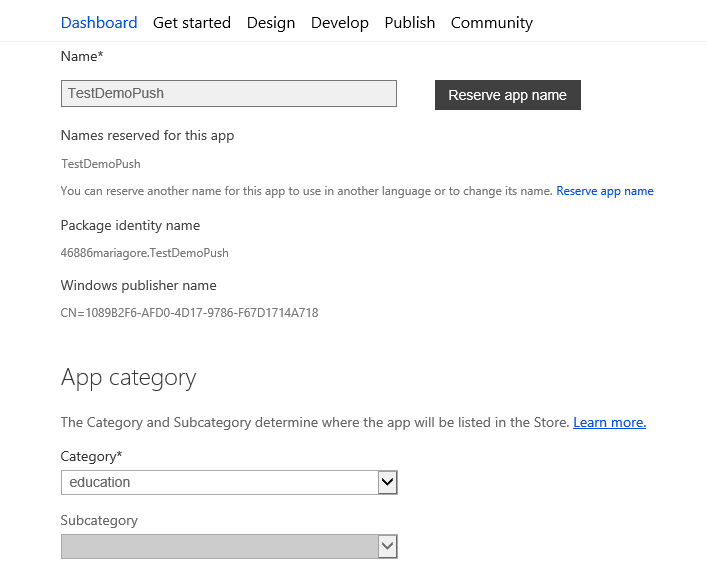Go to the Get started section
Image resolution: width=707 pixels, height=565 pixels.
tap(192, 22)
